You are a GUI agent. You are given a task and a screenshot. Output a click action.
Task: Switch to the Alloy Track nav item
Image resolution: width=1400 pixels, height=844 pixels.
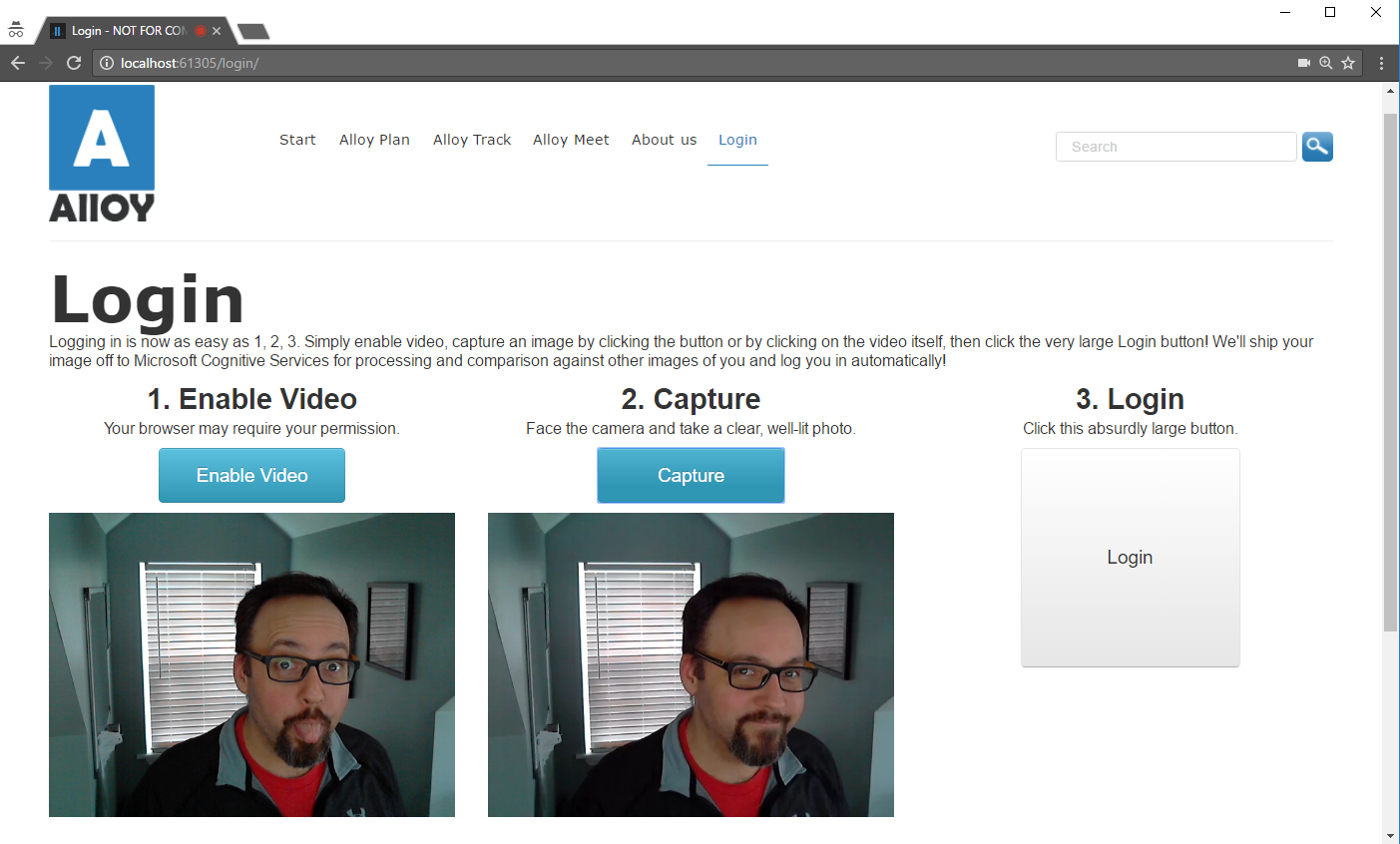click(471, 140)
